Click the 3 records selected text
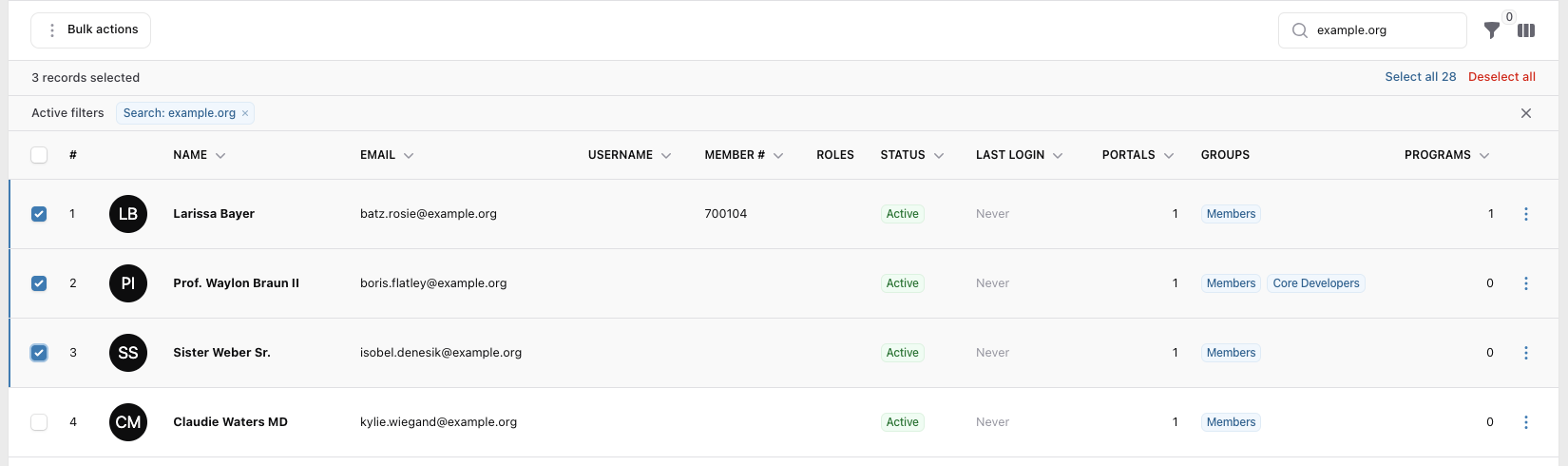The height and width of the screenshot is (466, 1568). click(86, 78)
